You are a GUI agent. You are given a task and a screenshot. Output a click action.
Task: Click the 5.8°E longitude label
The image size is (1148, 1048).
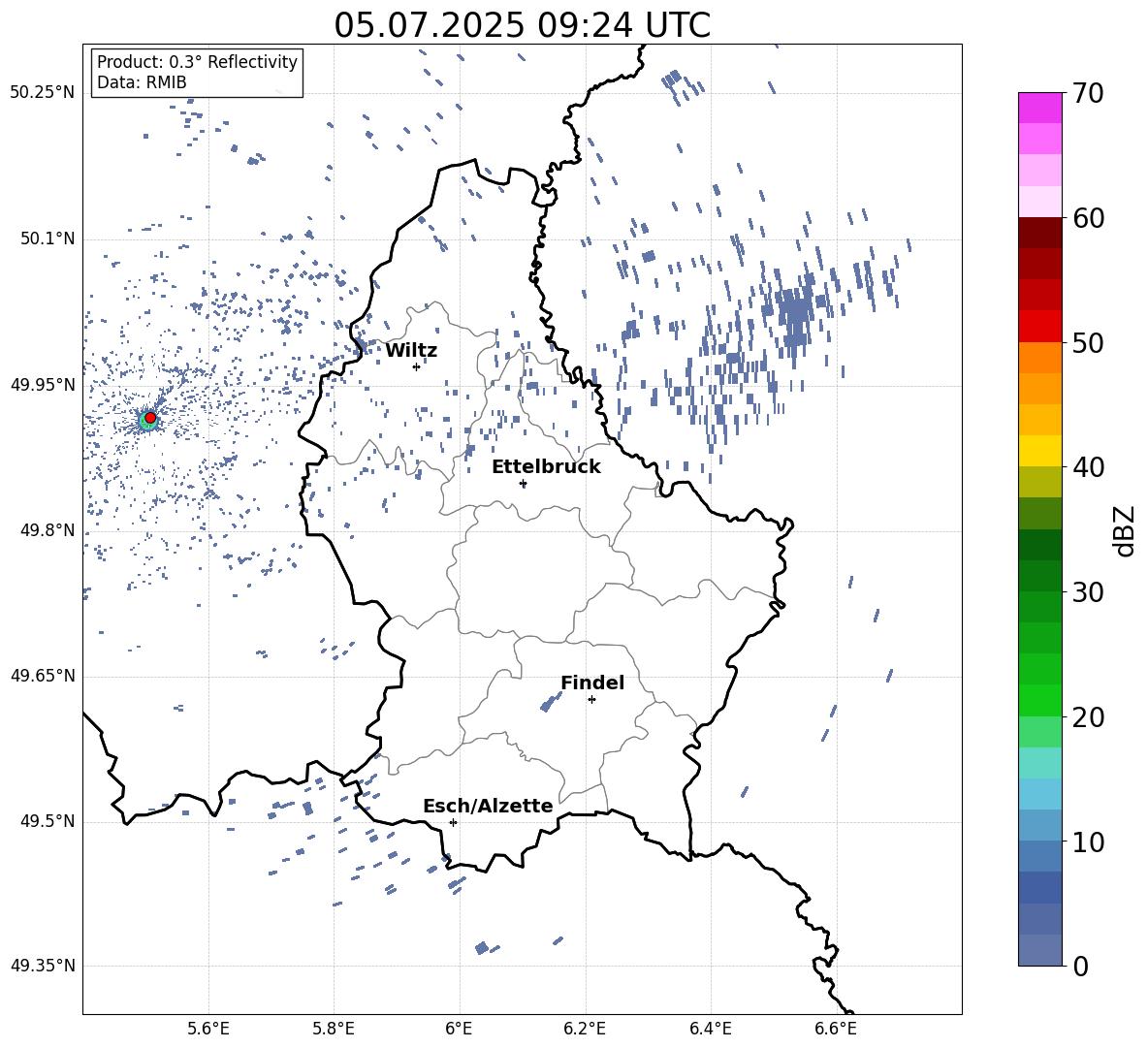click(x=334, y=1029)
